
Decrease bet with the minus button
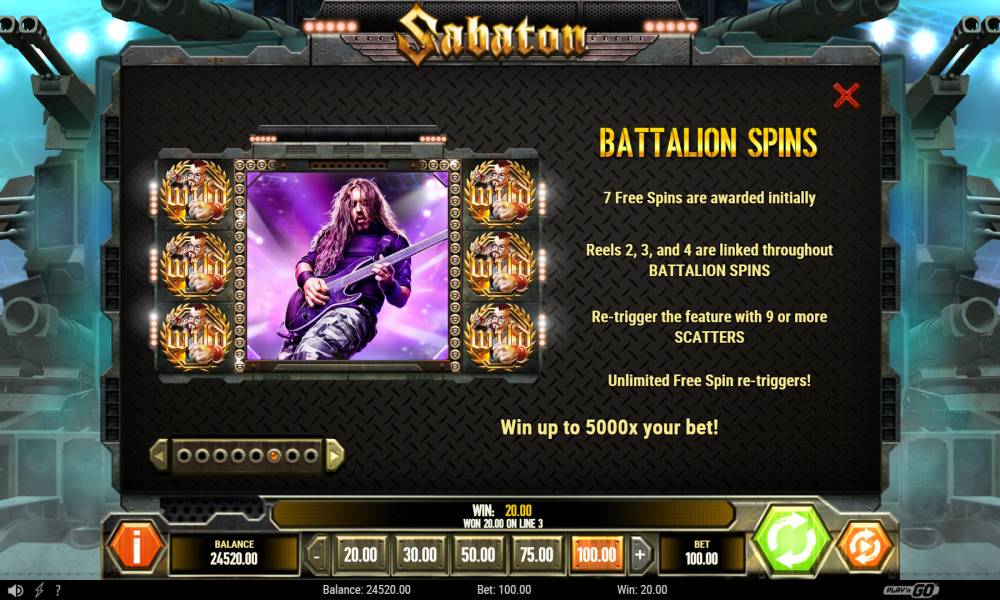[317, 555]
